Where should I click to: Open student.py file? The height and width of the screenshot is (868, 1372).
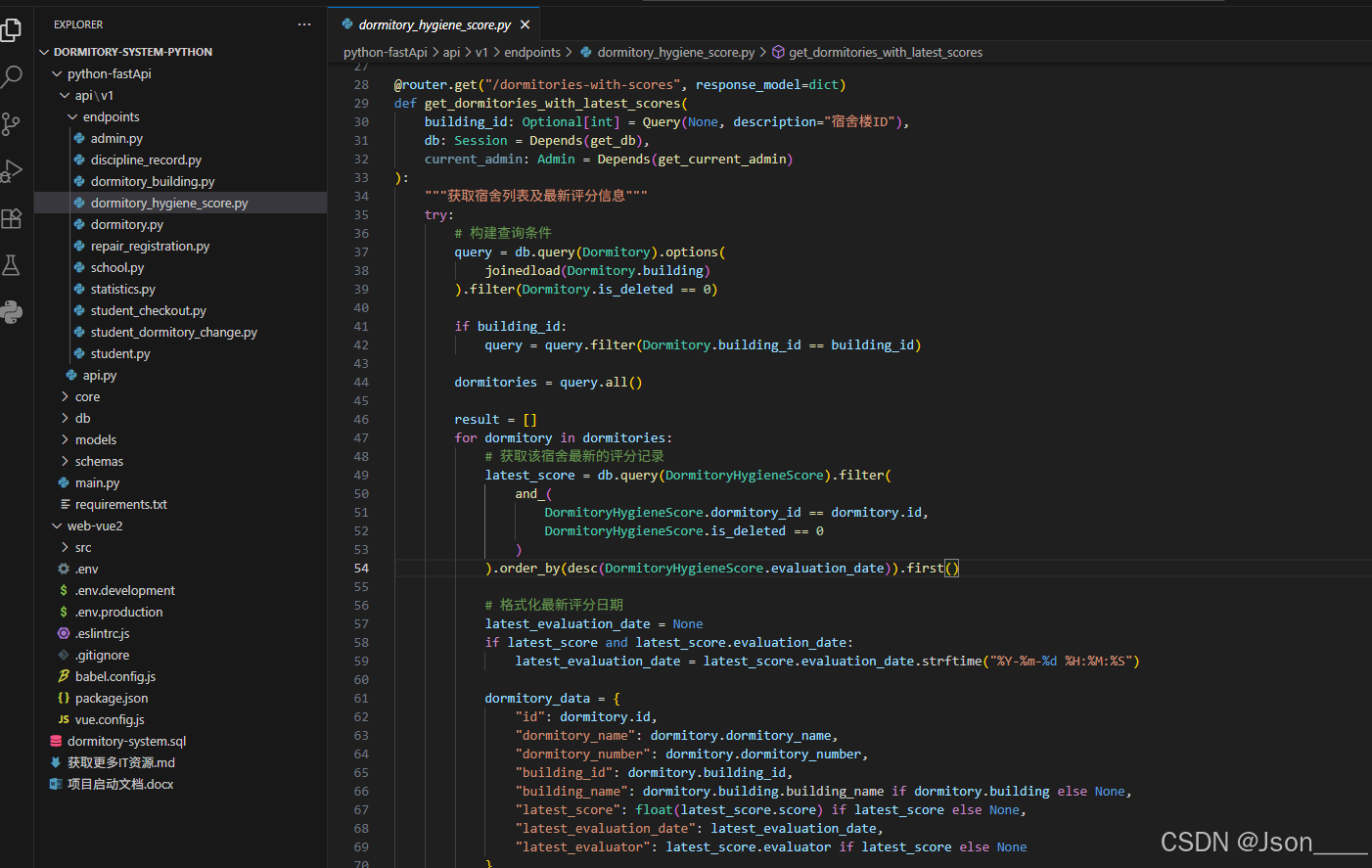coord(181,353)
